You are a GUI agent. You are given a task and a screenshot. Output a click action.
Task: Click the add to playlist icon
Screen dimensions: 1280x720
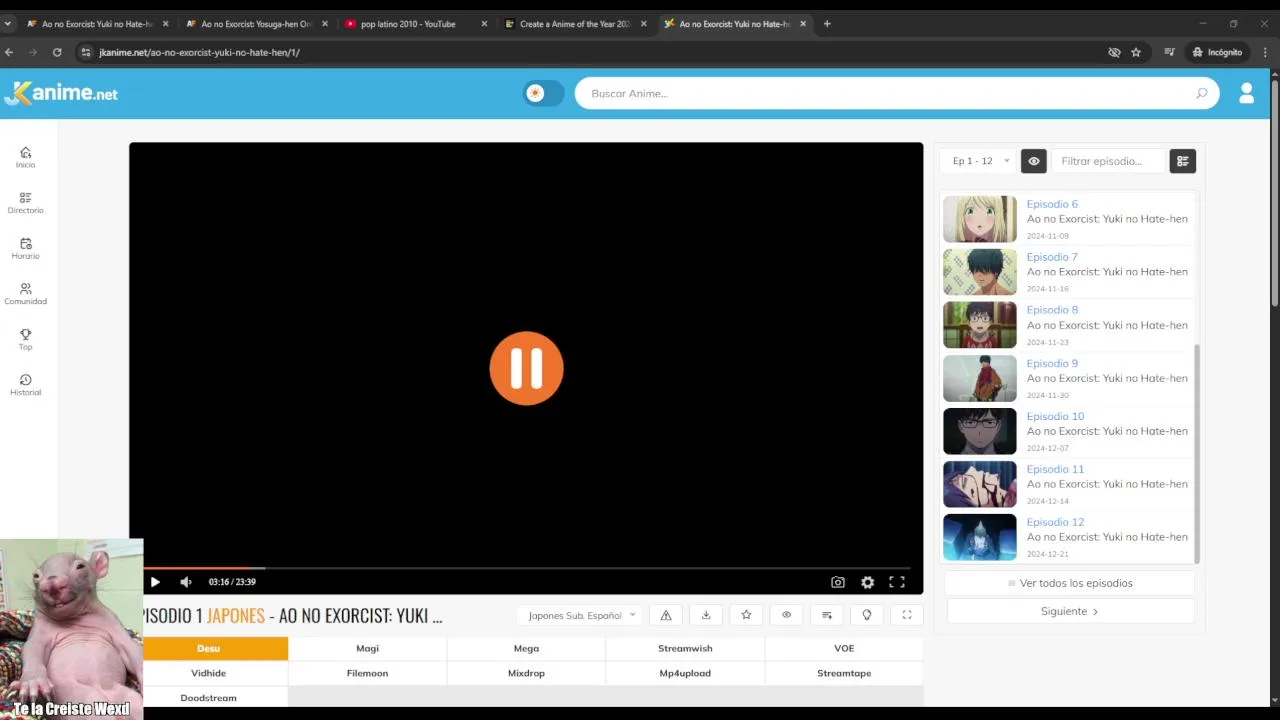point(827,615)
